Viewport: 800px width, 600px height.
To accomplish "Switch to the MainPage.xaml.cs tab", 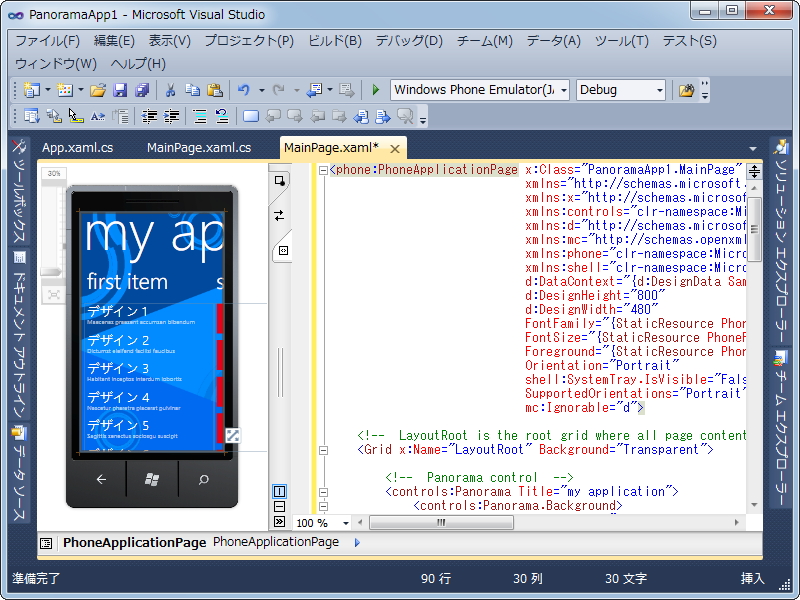I will (x=199, y=148).
